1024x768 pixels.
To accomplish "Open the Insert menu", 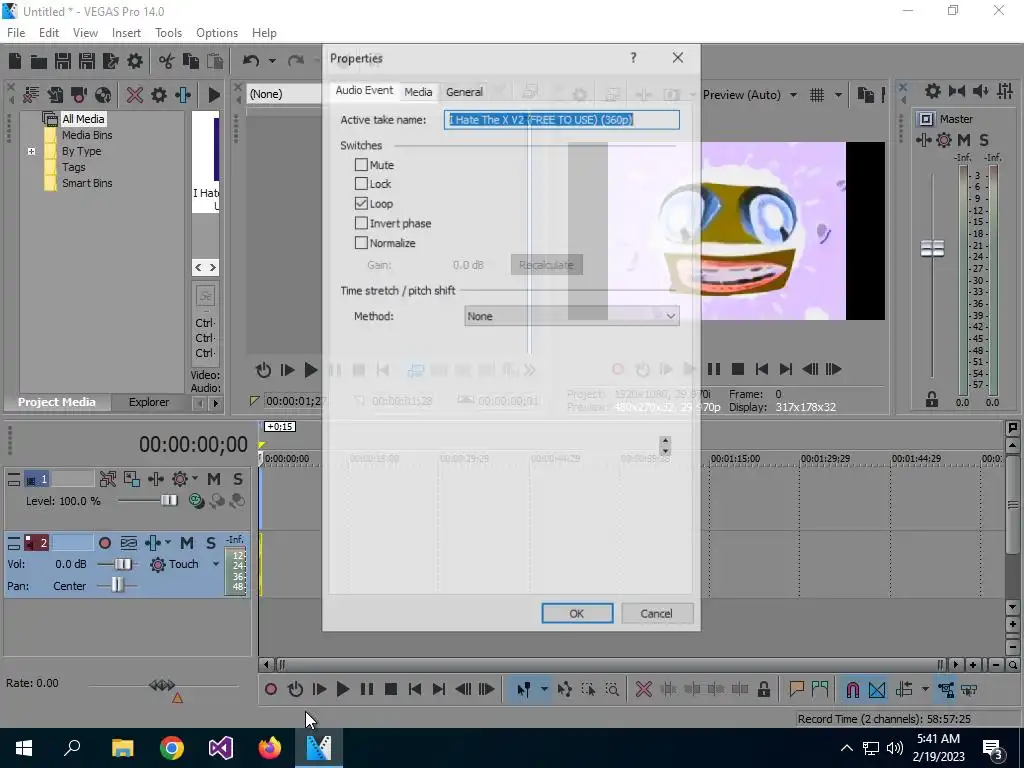I will [126, 33].
